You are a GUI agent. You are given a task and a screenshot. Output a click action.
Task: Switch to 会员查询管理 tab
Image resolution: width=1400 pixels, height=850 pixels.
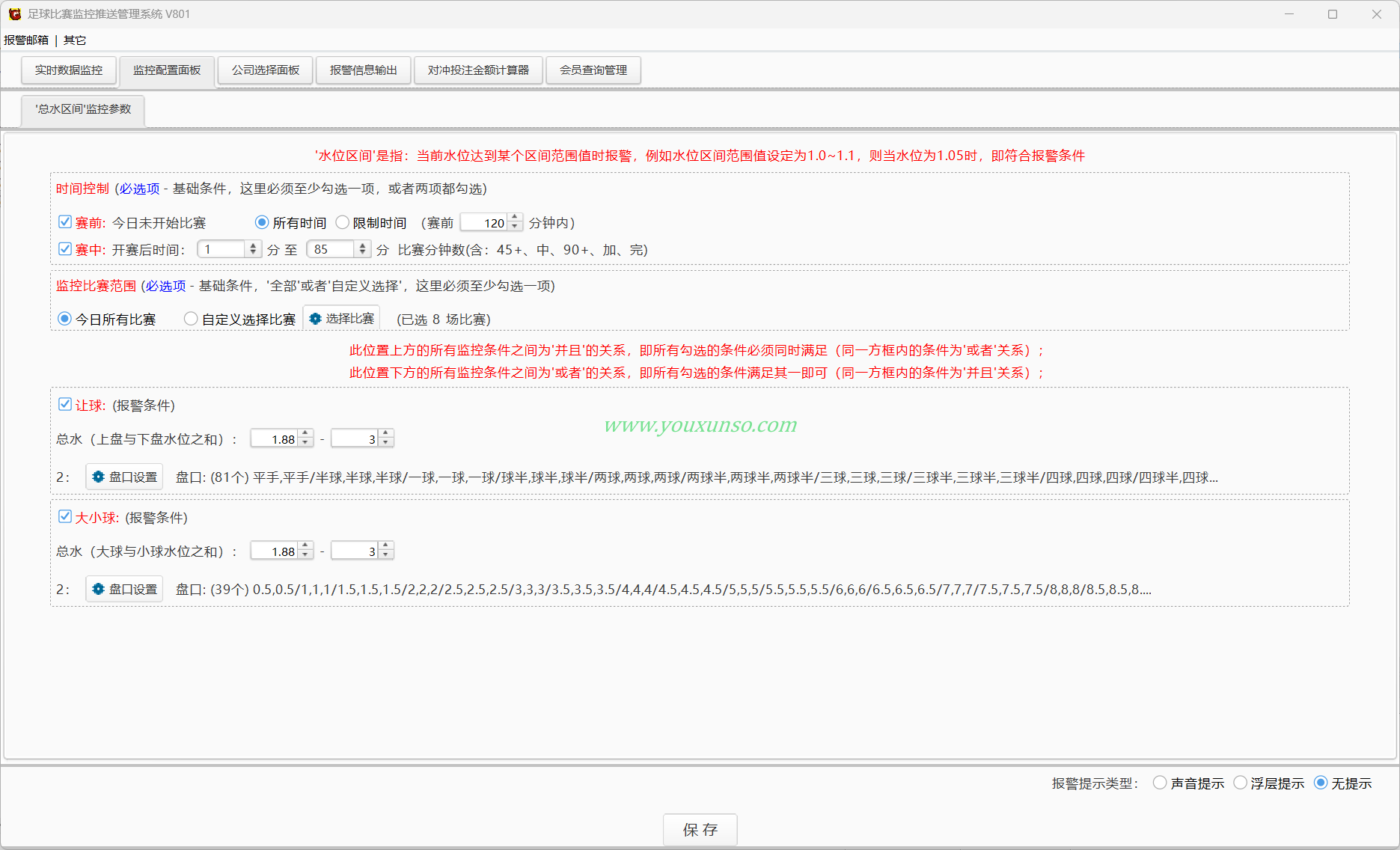tap(593, 70)
